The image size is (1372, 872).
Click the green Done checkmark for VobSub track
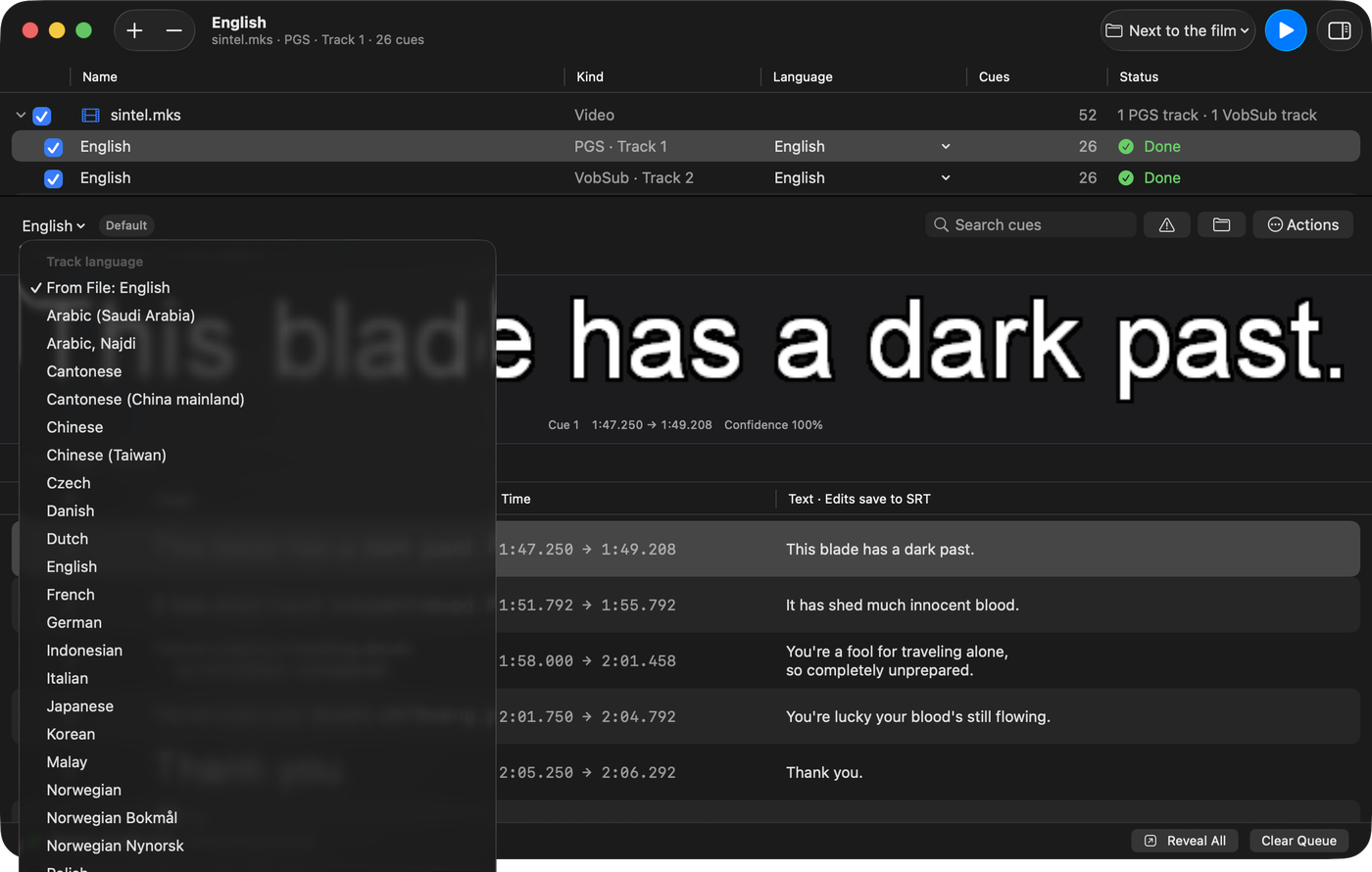[x=1126, y=178]
